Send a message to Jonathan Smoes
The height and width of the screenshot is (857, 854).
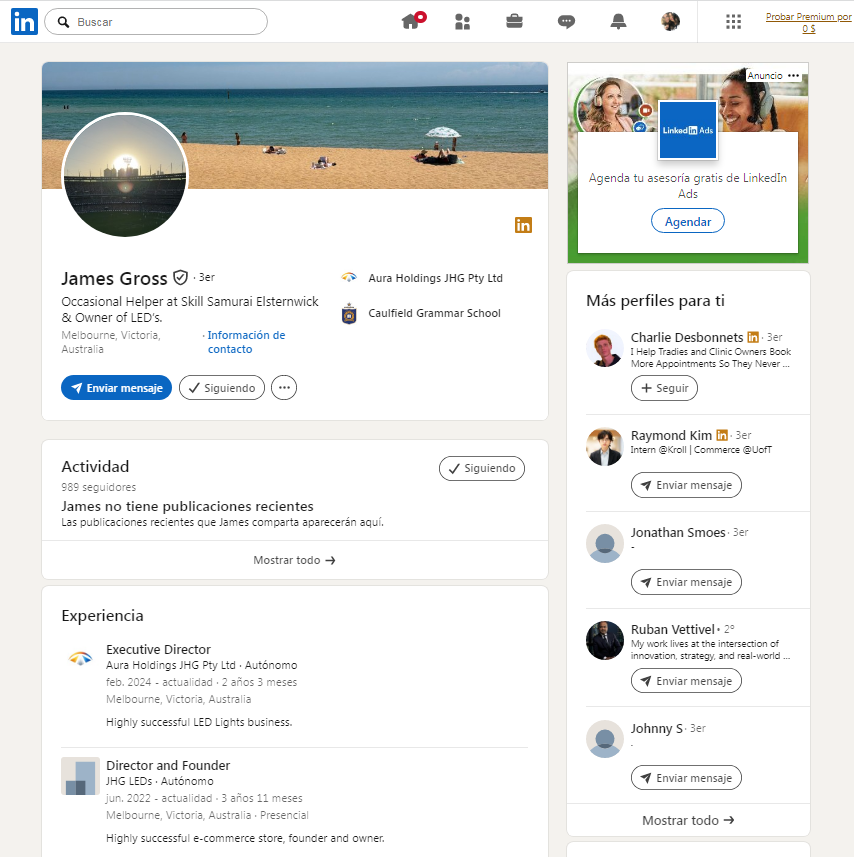(686, 582)
